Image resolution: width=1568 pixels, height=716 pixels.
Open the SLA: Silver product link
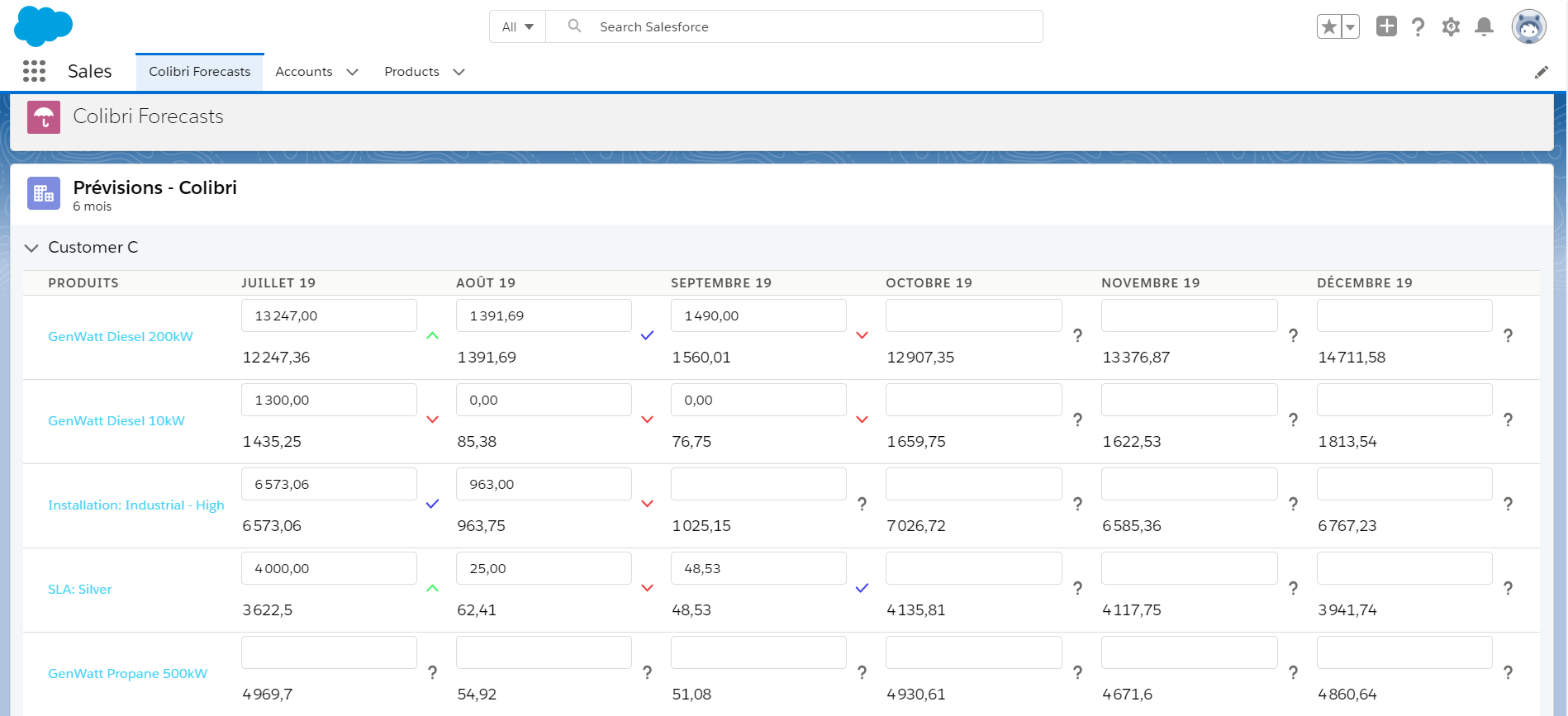80,590
